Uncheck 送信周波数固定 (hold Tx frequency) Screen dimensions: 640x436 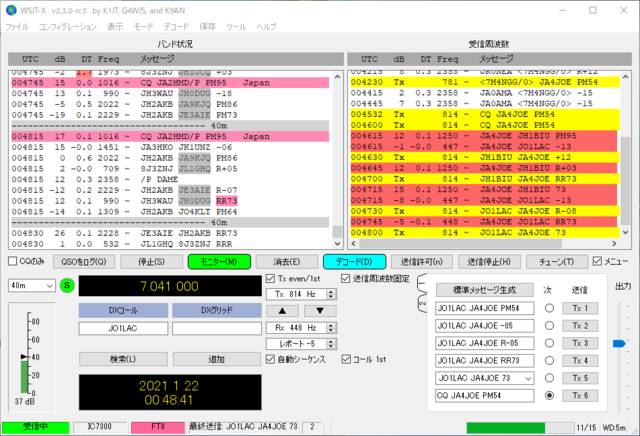click(345, 278)
